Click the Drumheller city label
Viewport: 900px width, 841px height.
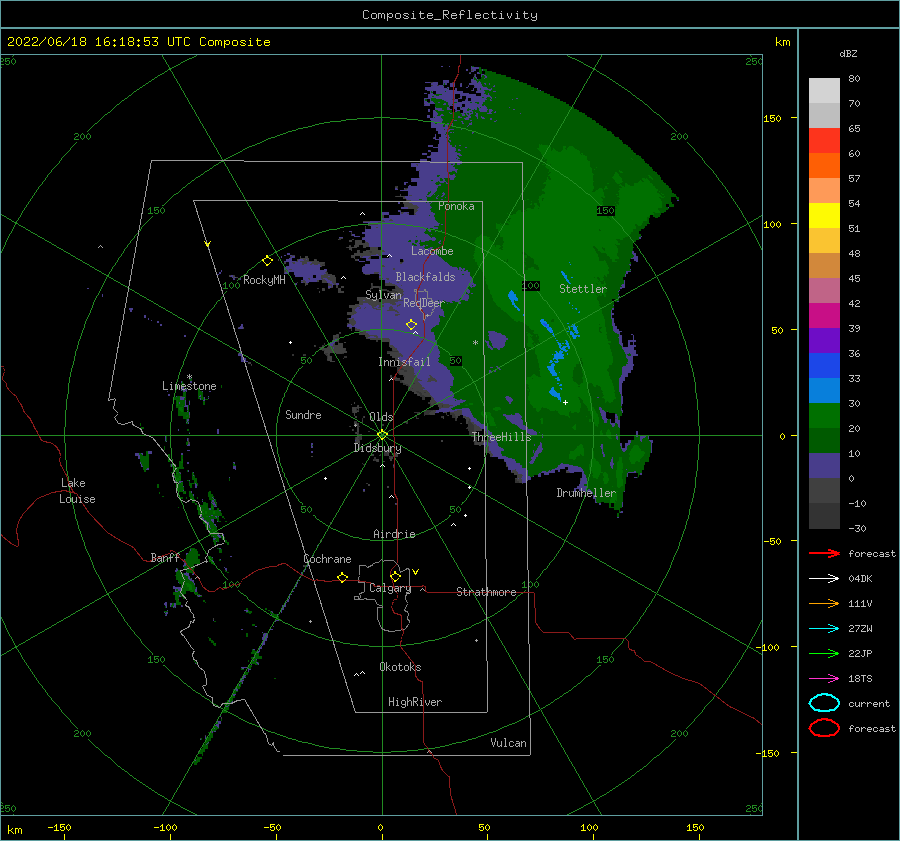click(586, 493)
